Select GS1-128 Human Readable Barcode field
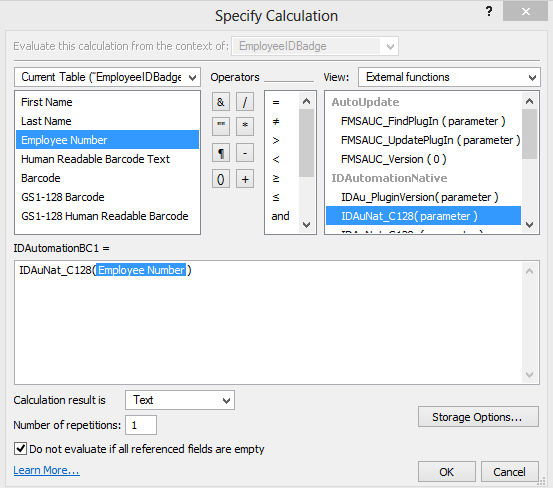 (108, 216)
